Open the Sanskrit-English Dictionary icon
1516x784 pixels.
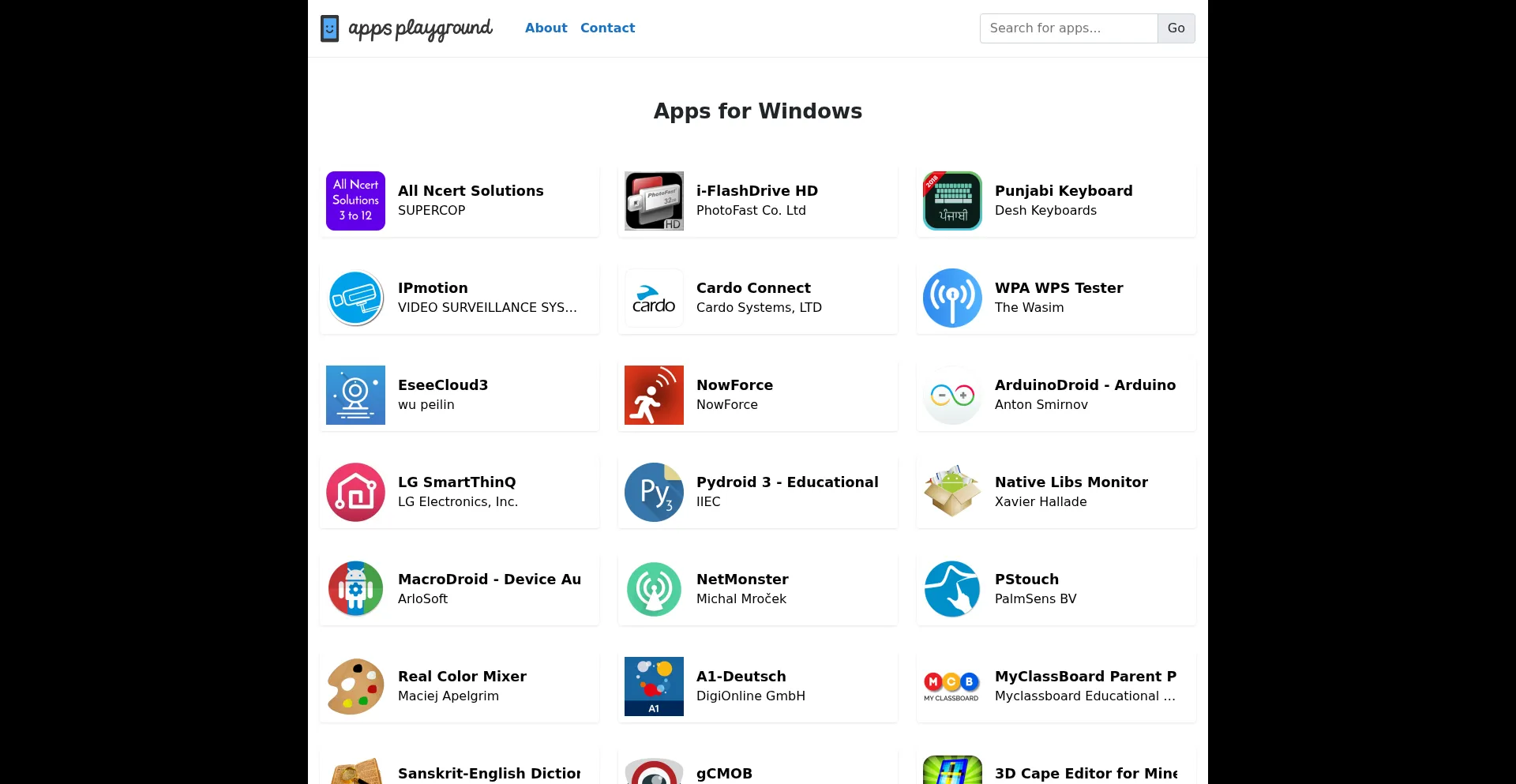(x=355, y=770)
